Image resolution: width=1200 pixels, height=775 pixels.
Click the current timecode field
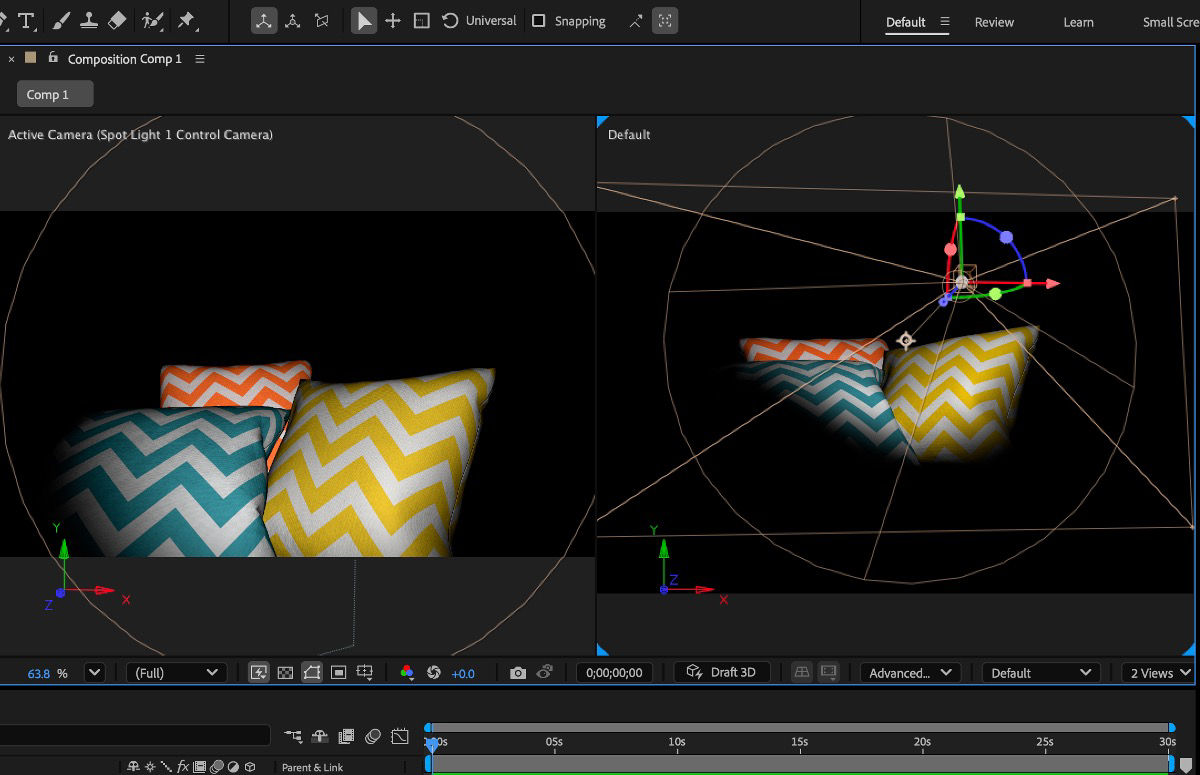pyautogui.click(x=611, y=672)
